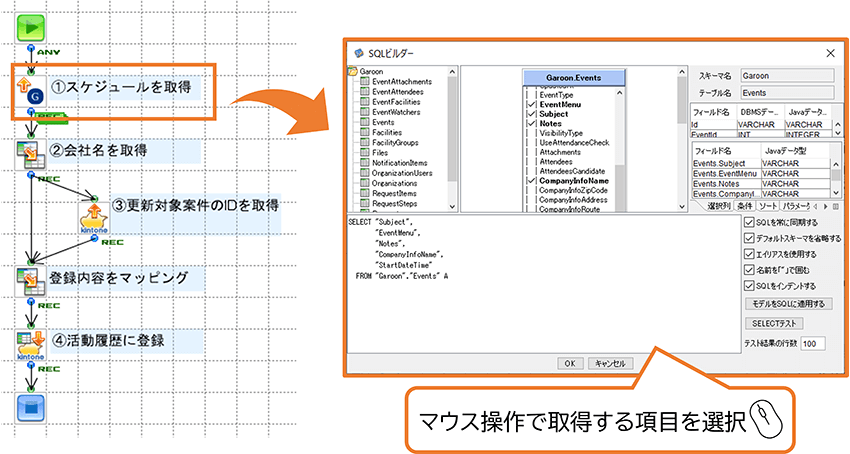The height and width of the screenshot is (454, 850).
Task: Click the EventWatchers table icon
Action: [x=365, y=112]
